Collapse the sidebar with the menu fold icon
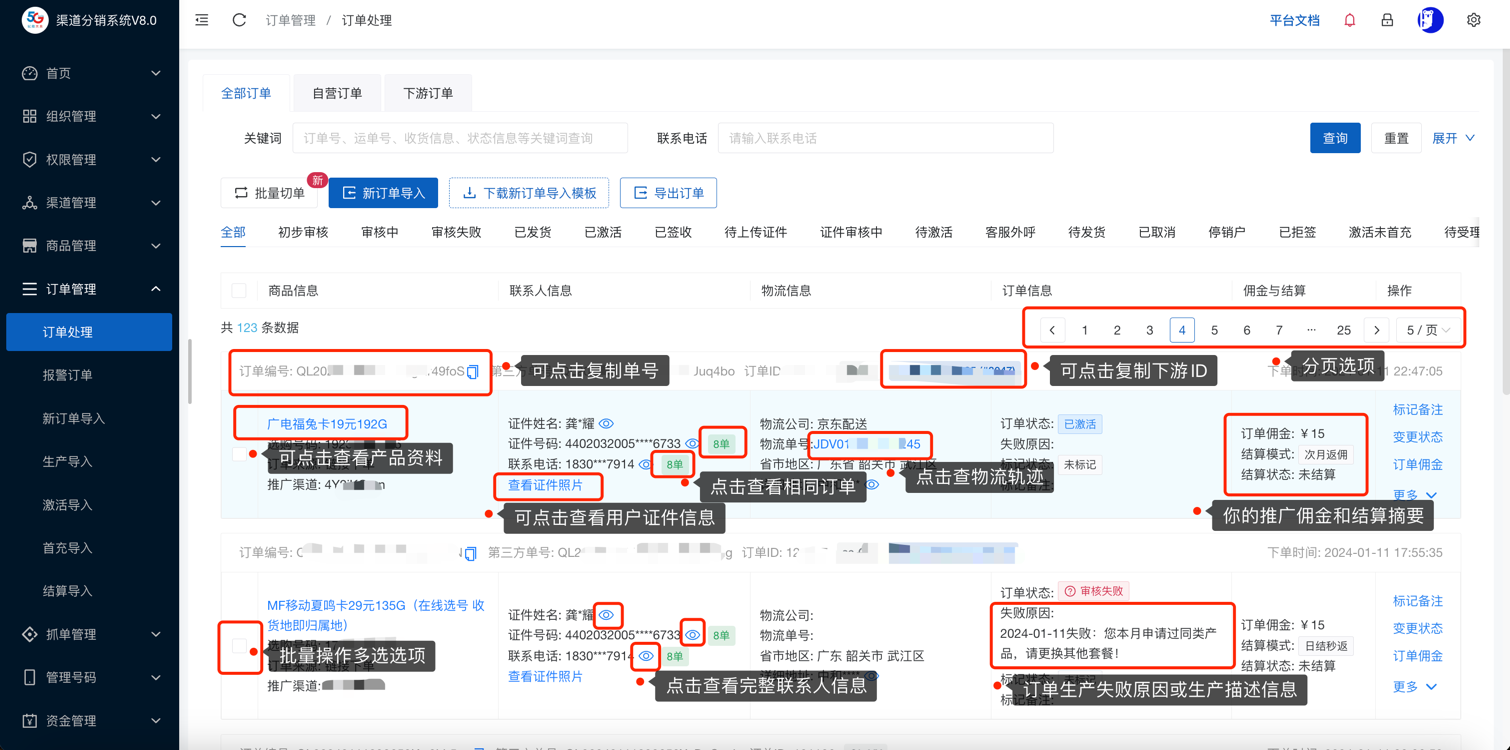 202,20
